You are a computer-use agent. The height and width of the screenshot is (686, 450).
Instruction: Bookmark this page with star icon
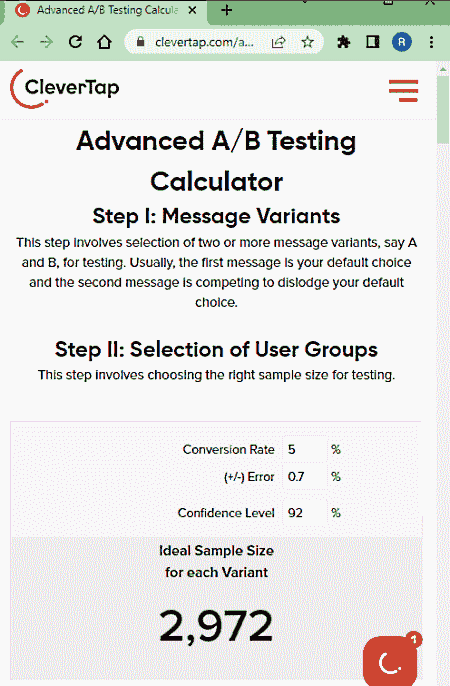[307, 42]
